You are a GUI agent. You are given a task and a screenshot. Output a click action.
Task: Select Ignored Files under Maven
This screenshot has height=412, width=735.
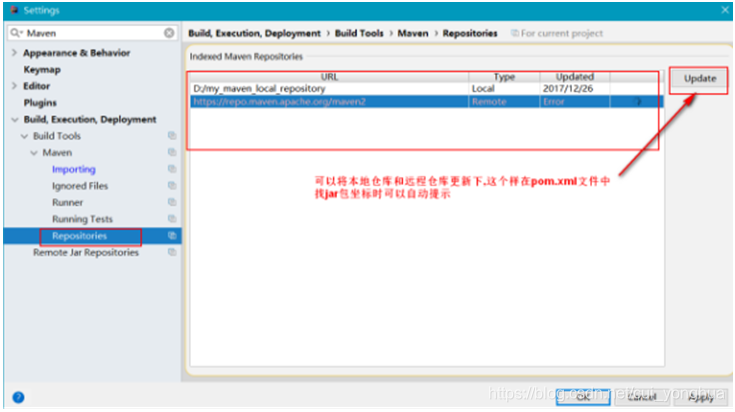[x=80, y=186]
